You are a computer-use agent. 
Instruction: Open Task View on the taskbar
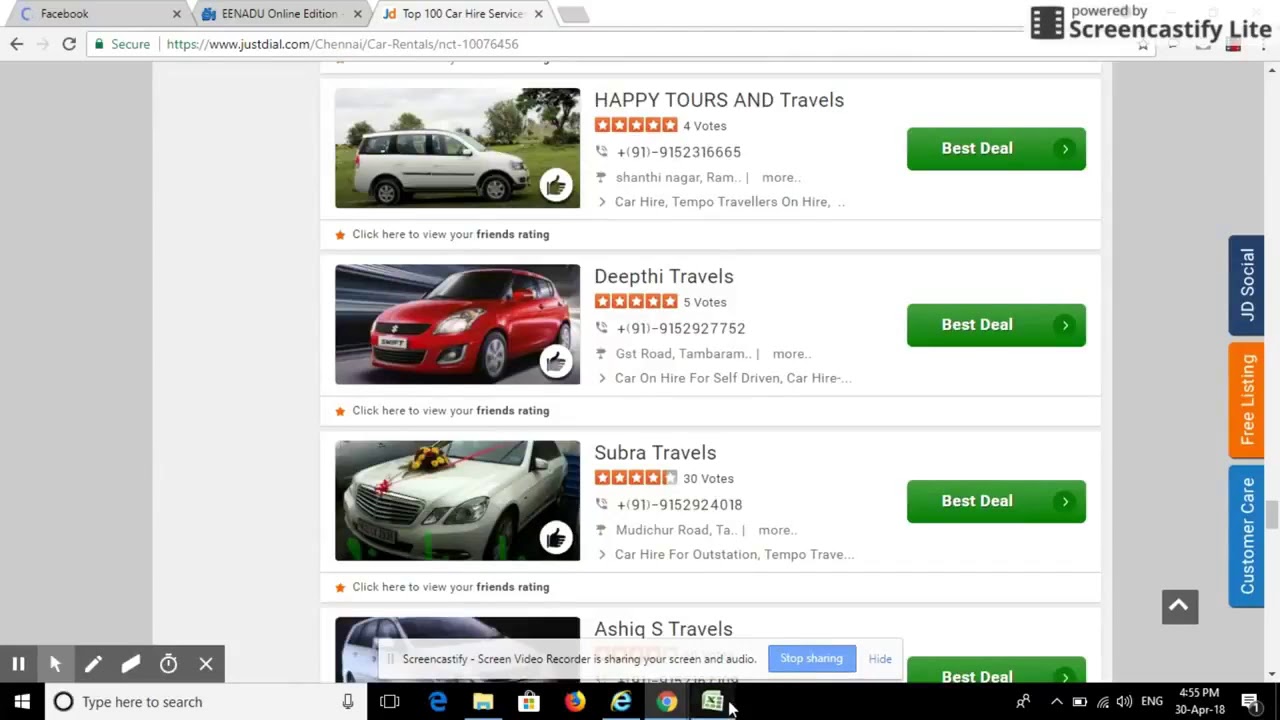pyautogui.click(x=390, y=702)
